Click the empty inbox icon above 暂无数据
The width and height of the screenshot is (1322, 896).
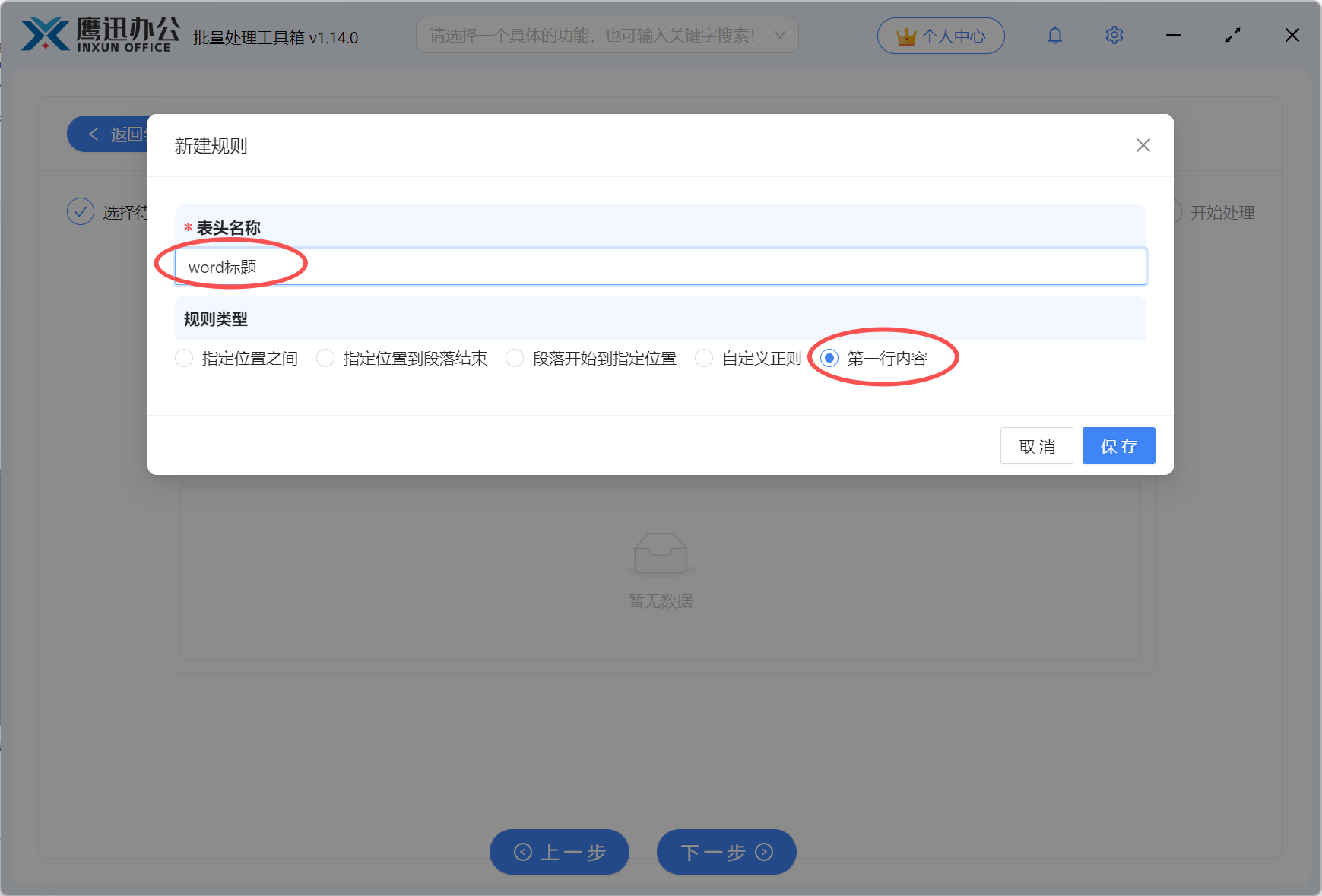660,554
